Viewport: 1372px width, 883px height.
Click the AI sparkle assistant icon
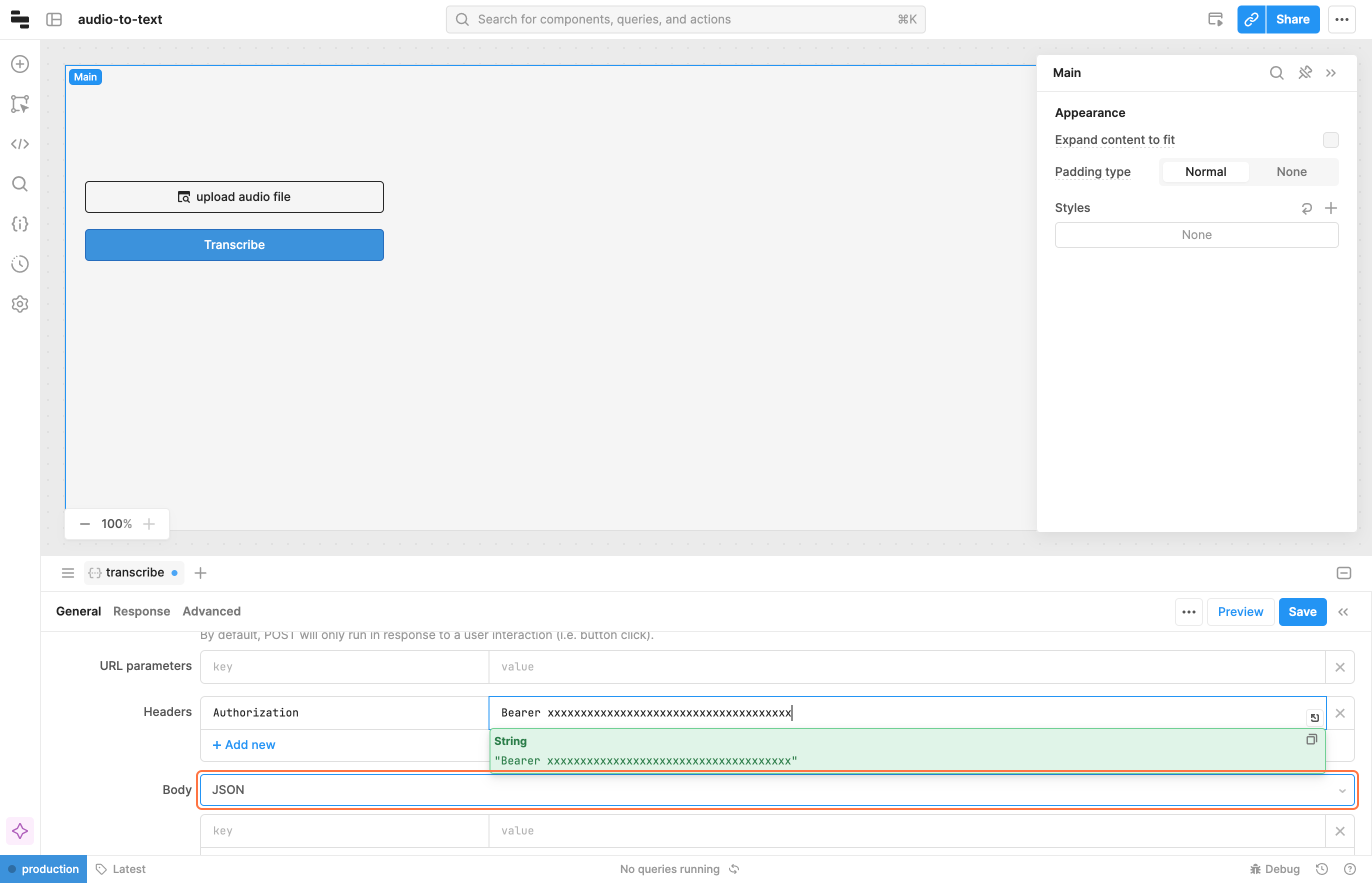[20, 831]
